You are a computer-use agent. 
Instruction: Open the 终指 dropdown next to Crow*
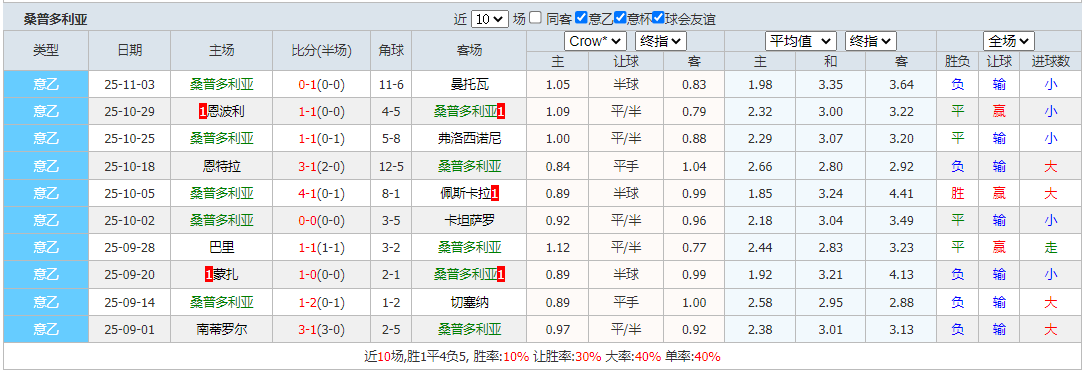pyautogui.click(x=661, y=42)
